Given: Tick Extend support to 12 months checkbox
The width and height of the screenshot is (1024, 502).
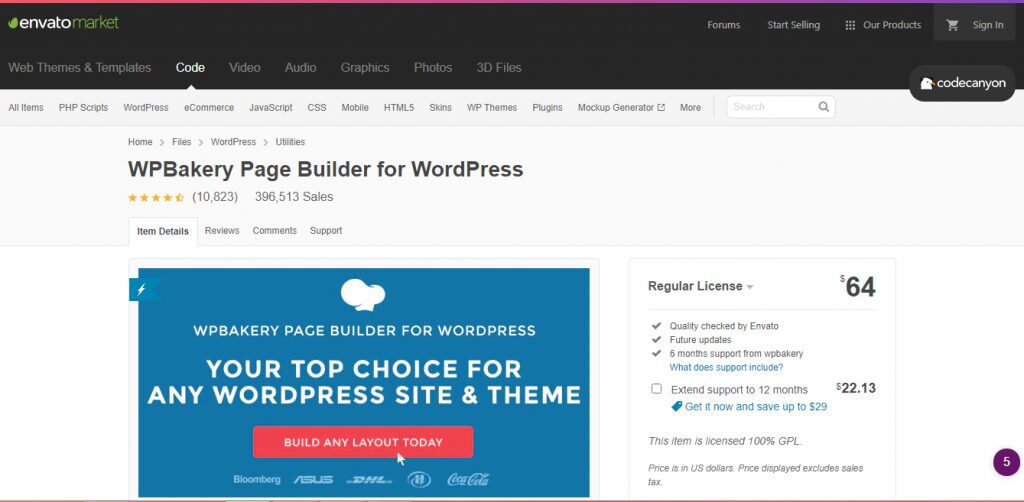Looking at the screenshot, I should 656,389.
